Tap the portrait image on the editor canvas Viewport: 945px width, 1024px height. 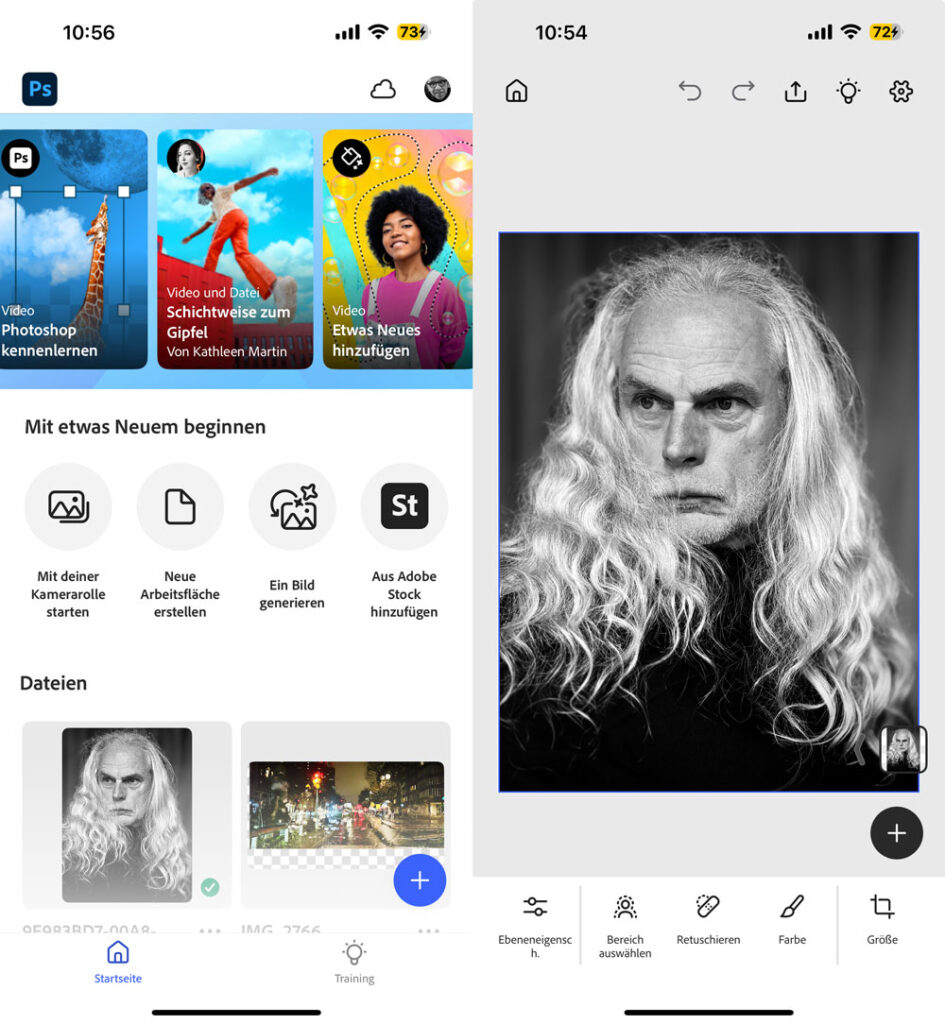click(x=709, y=512)
